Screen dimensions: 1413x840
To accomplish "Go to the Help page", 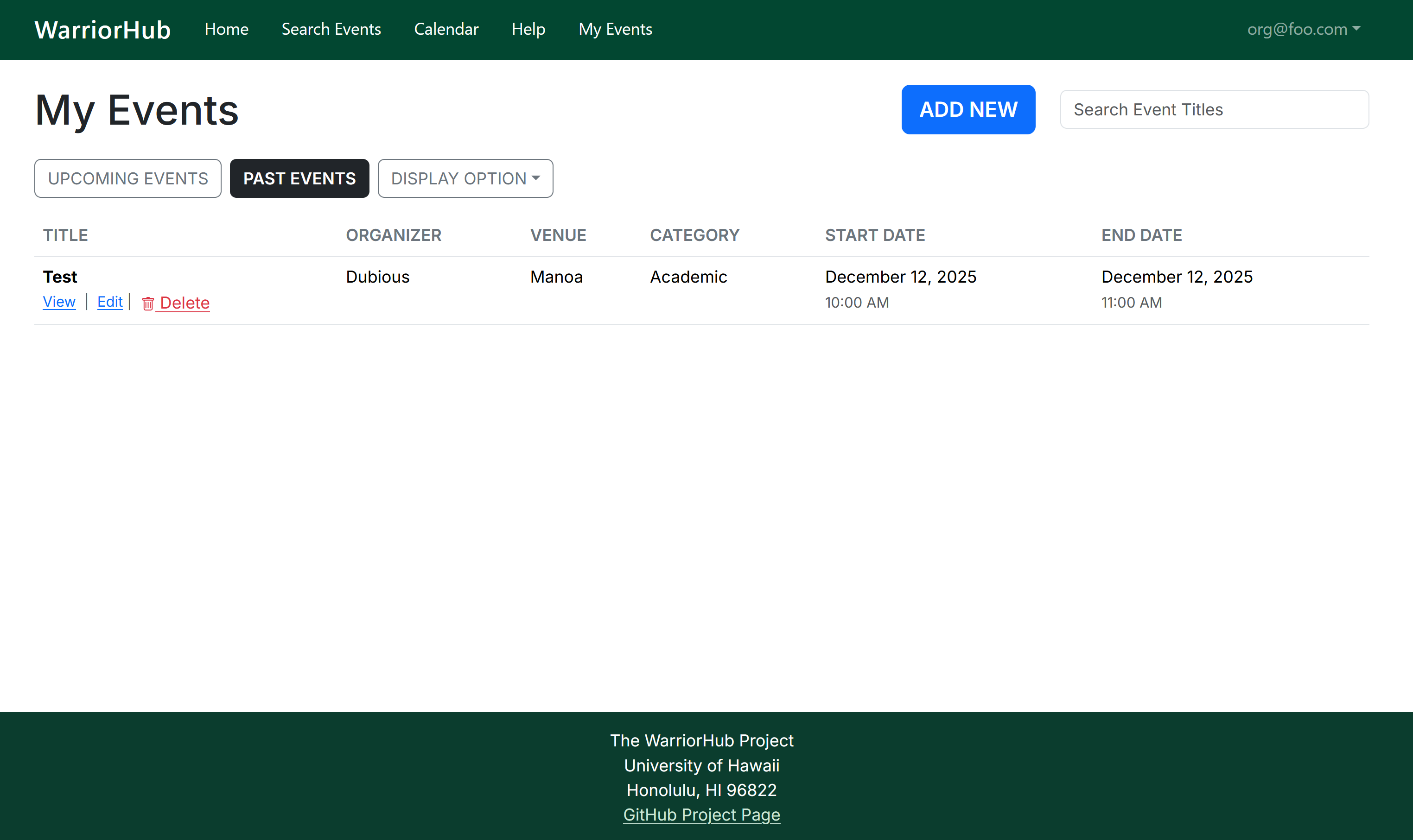I will (528, 29).
